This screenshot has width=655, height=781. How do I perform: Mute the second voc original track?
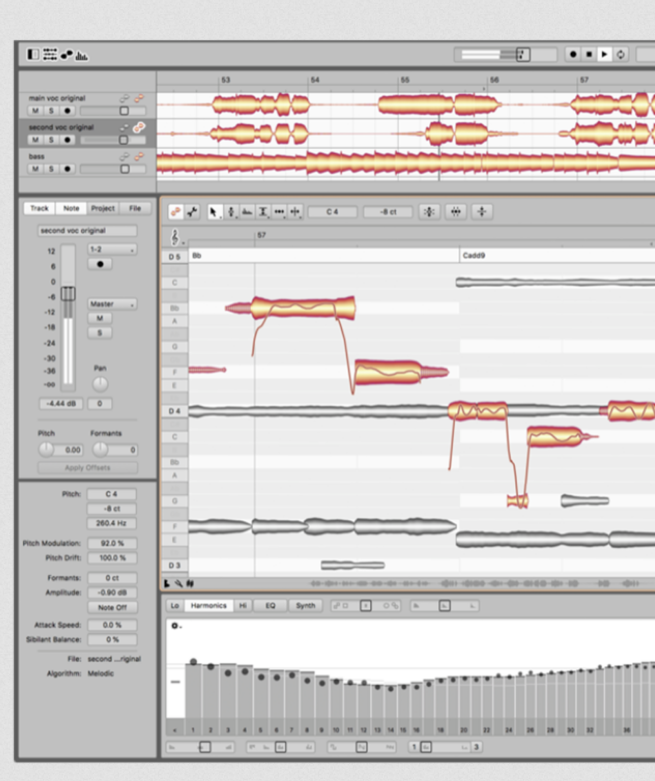point(35,140)
